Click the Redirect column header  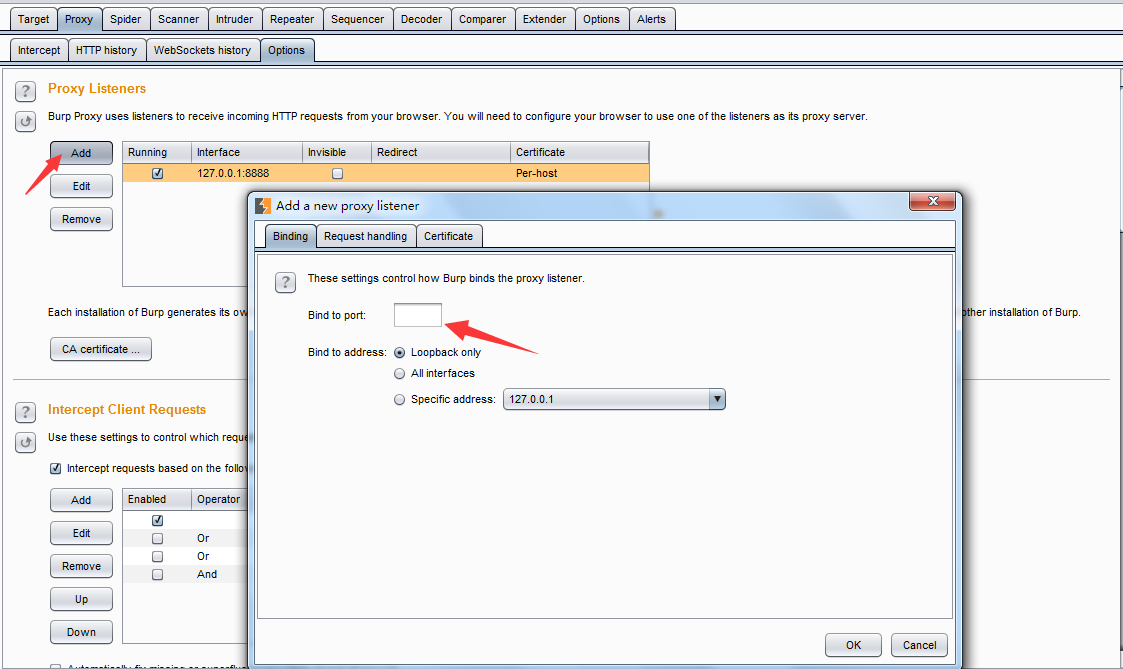(x=440, y=153)
